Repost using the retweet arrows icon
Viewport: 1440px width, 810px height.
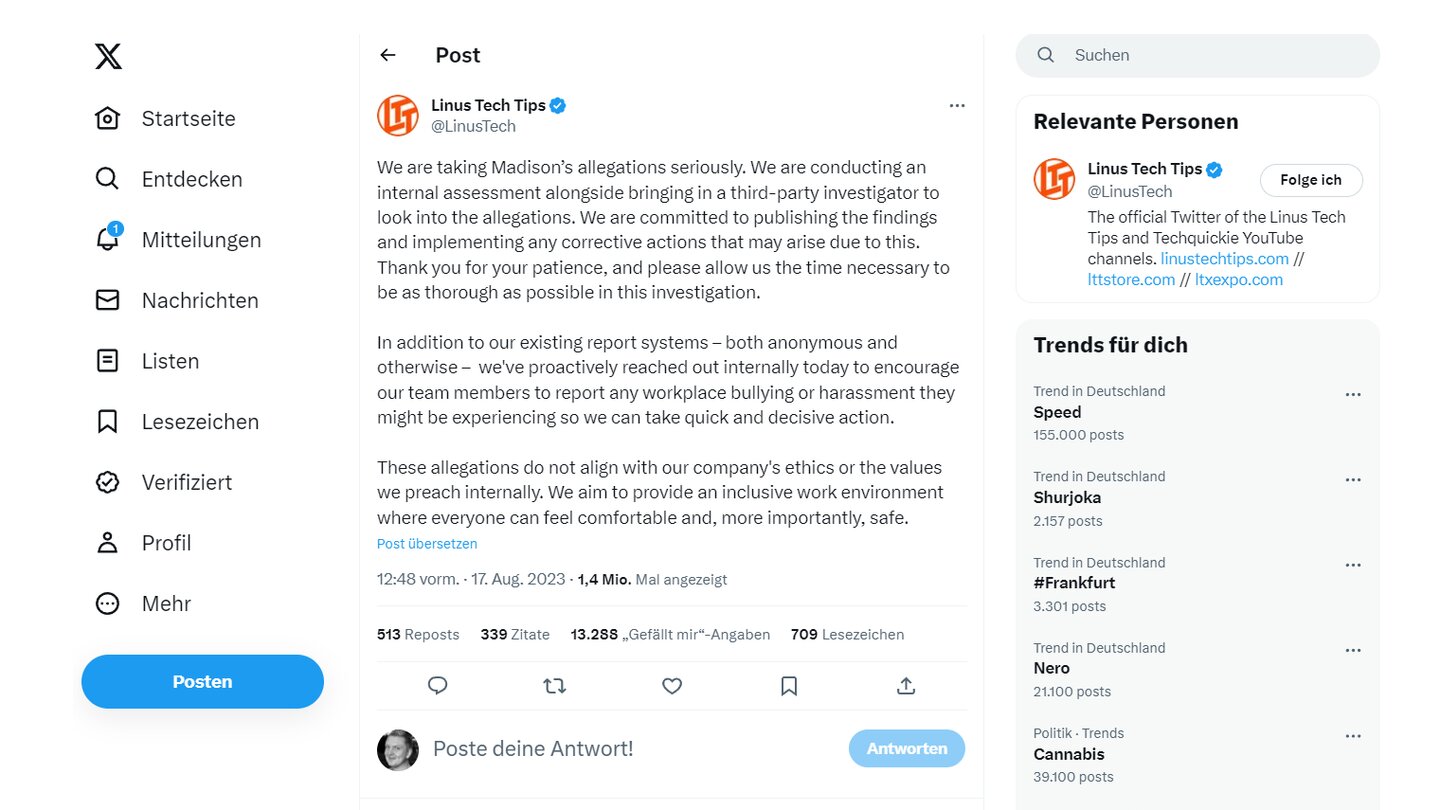[554, 685]
